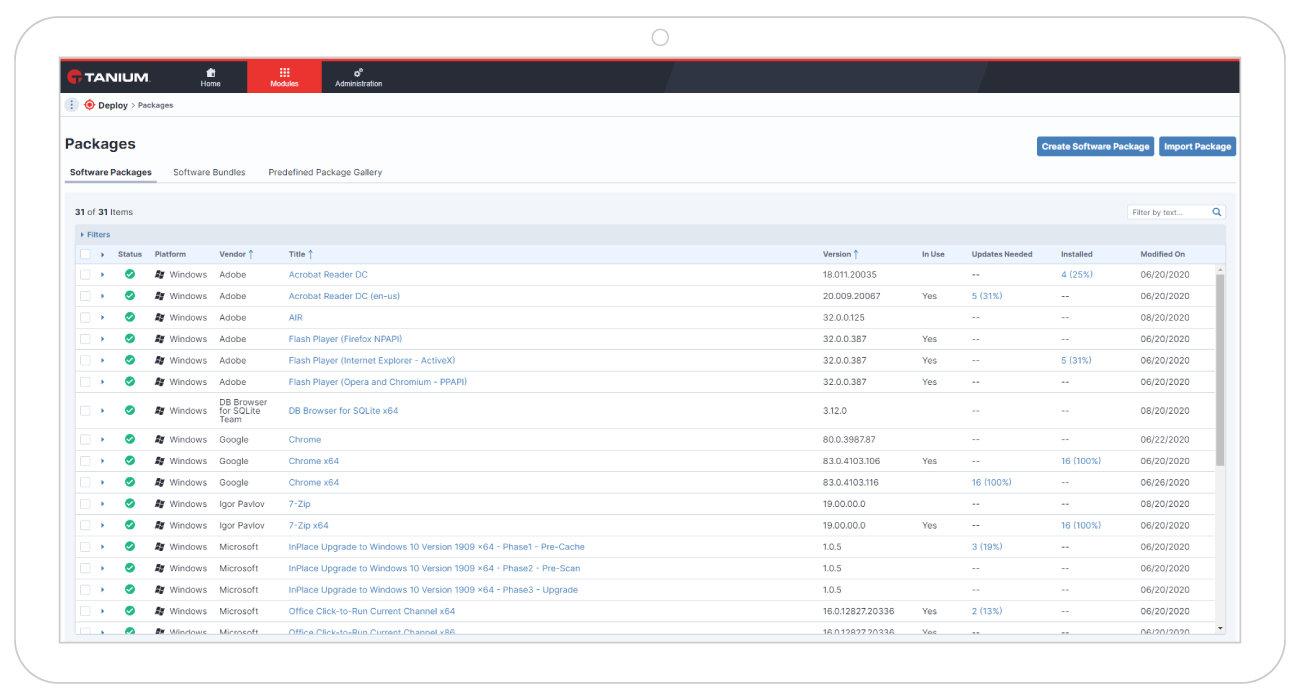Image resolution: width=1300 pixels, height=700 pixels.
Task: Open the Home menu icon
Action: click(x=210, y=73)
